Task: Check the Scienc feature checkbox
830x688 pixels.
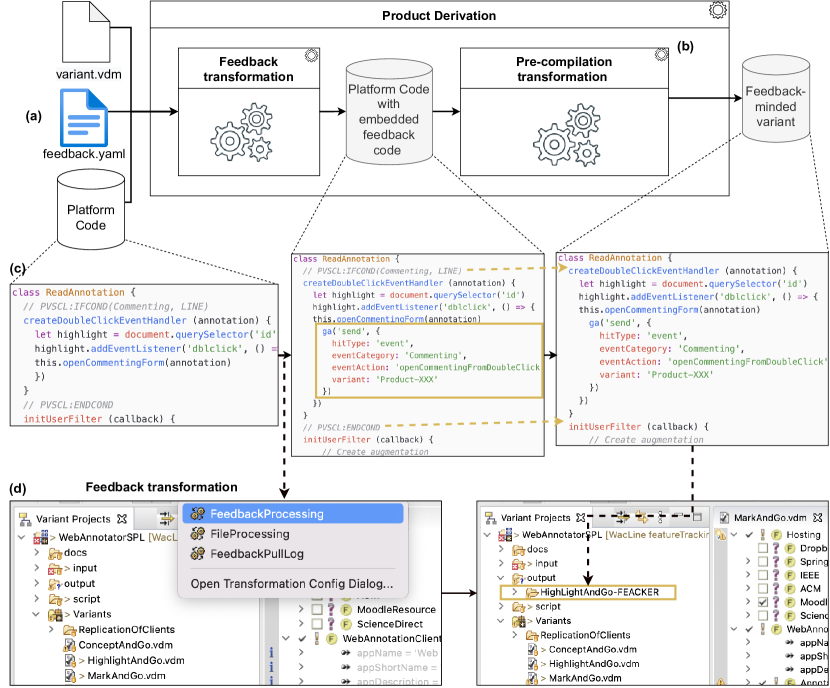Action: [763, 615]
